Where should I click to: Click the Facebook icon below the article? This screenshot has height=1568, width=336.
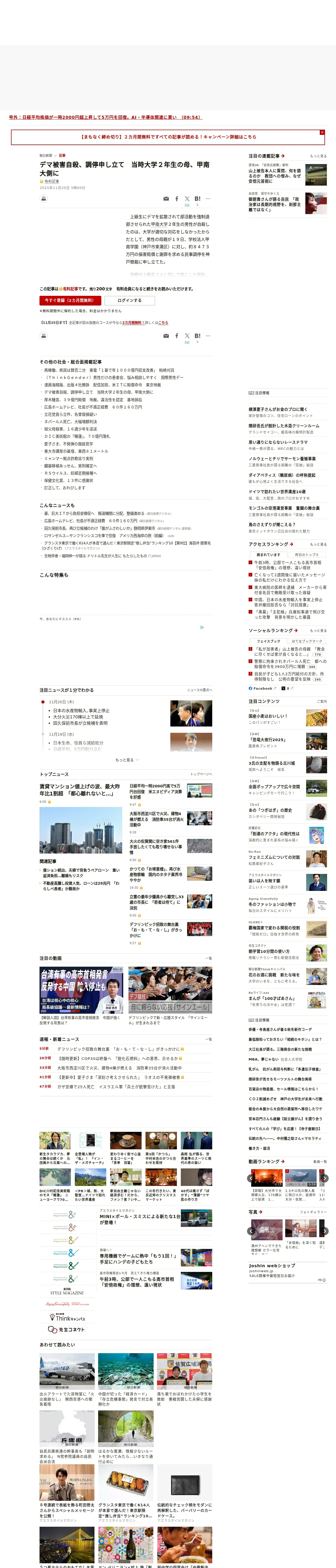(177, 336)
